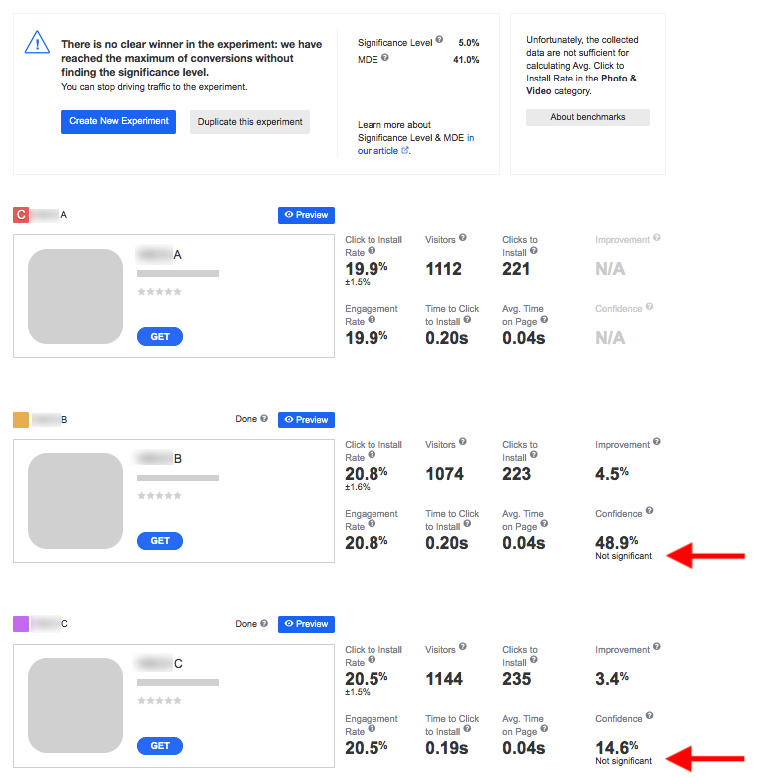Open Preview for variation C
This screenshot has width=761, height=778.
click(306, 624)
